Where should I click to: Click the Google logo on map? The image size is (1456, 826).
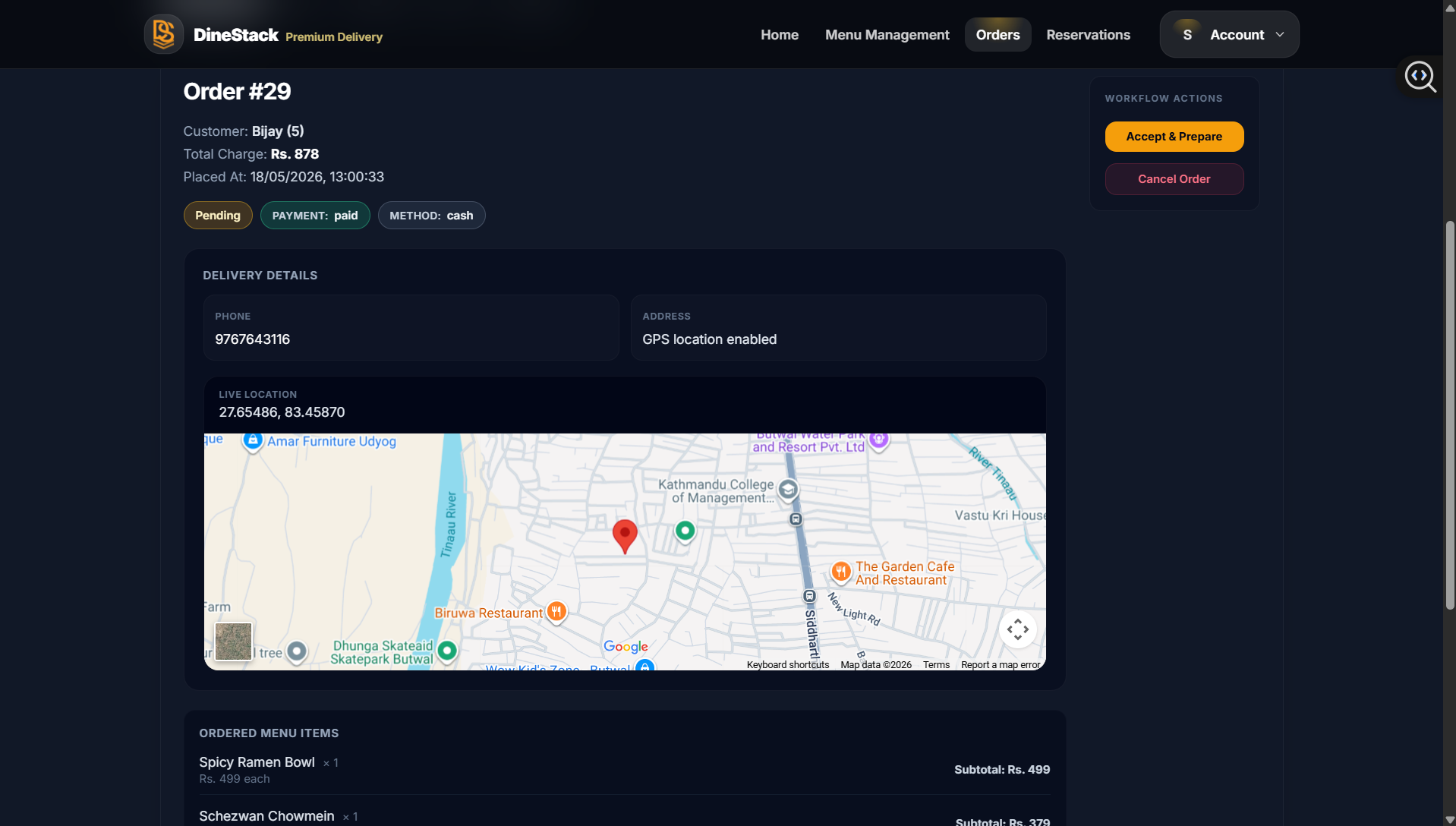click(626, 646)
